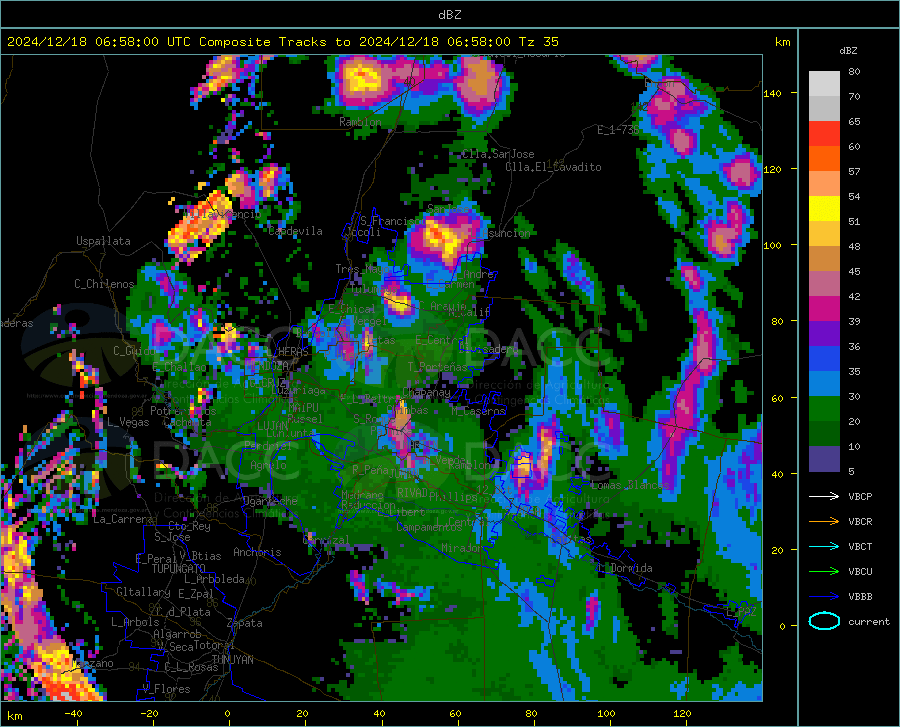Click the blue VBBB arrow icon in legend

(x=824, y=597)
